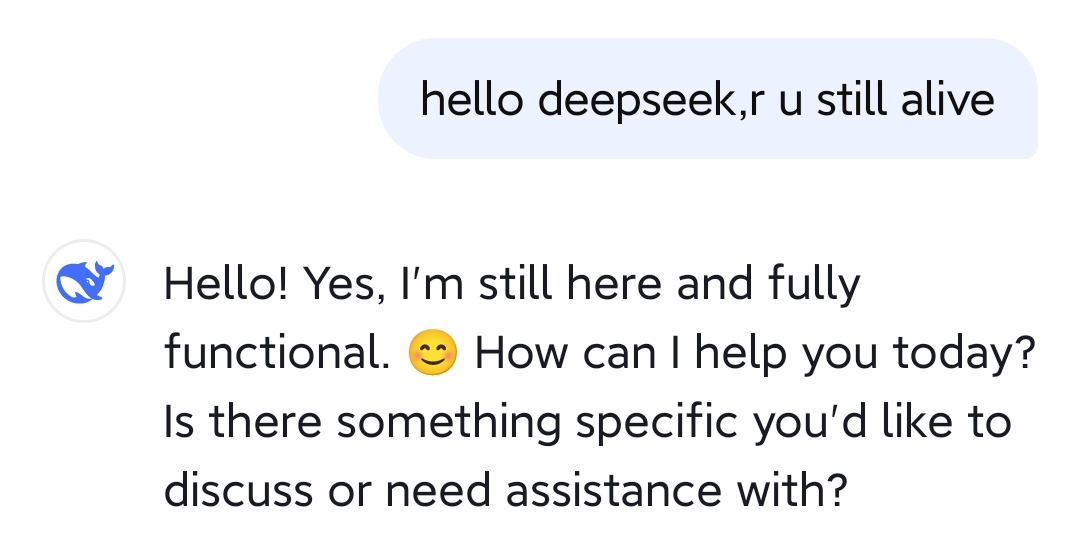The height and width of the screenshot is (558, 1080).
Task: Select the user message bubble
Action: click(707, 99)
